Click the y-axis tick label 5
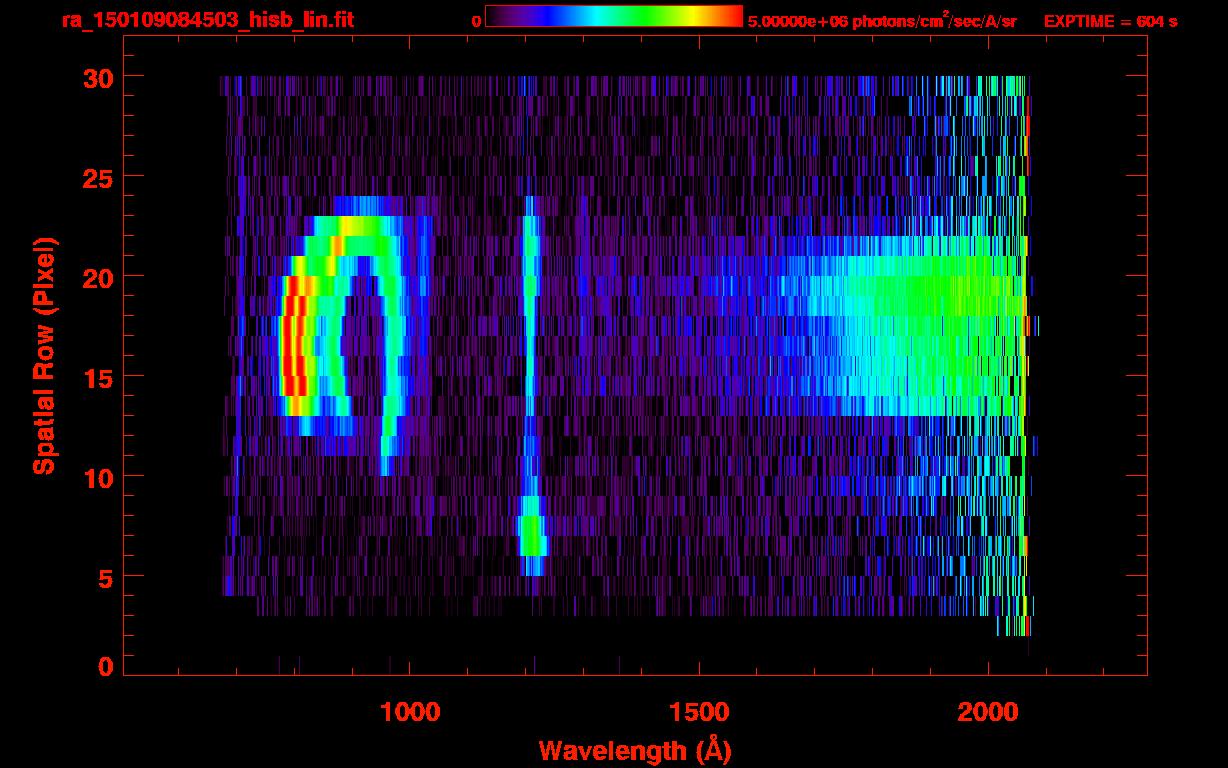Screen dimensions: 1228x768 (x=105, y=577)
